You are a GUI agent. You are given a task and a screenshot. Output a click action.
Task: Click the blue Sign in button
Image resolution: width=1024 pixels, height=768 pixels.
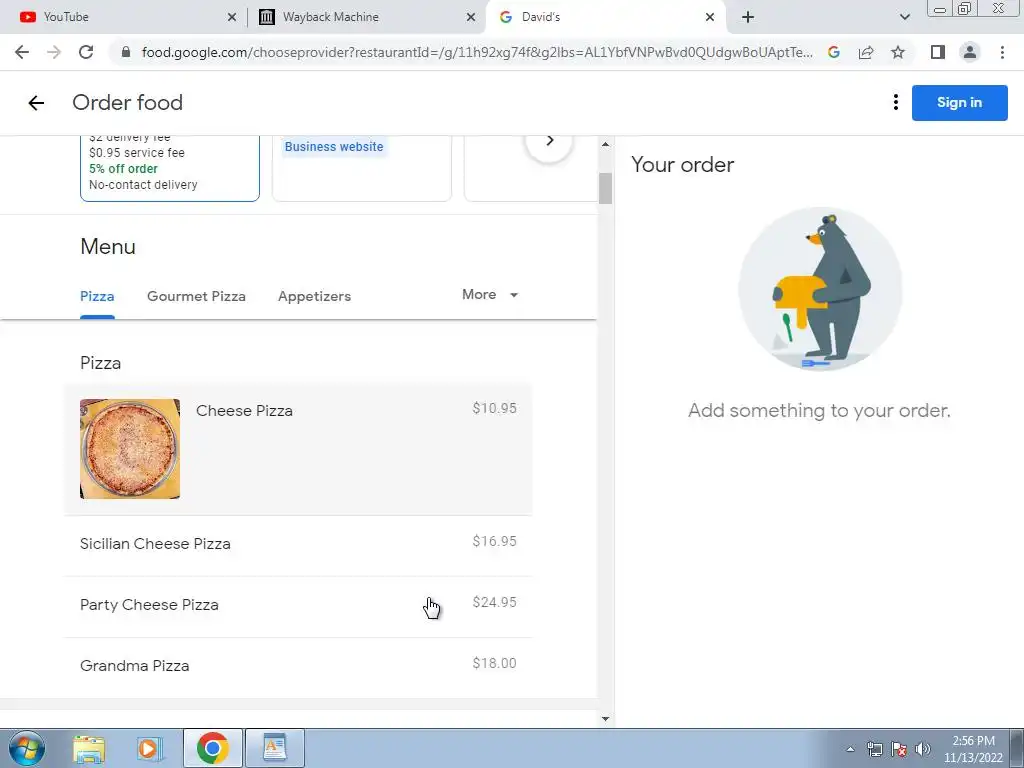[959, 103]
